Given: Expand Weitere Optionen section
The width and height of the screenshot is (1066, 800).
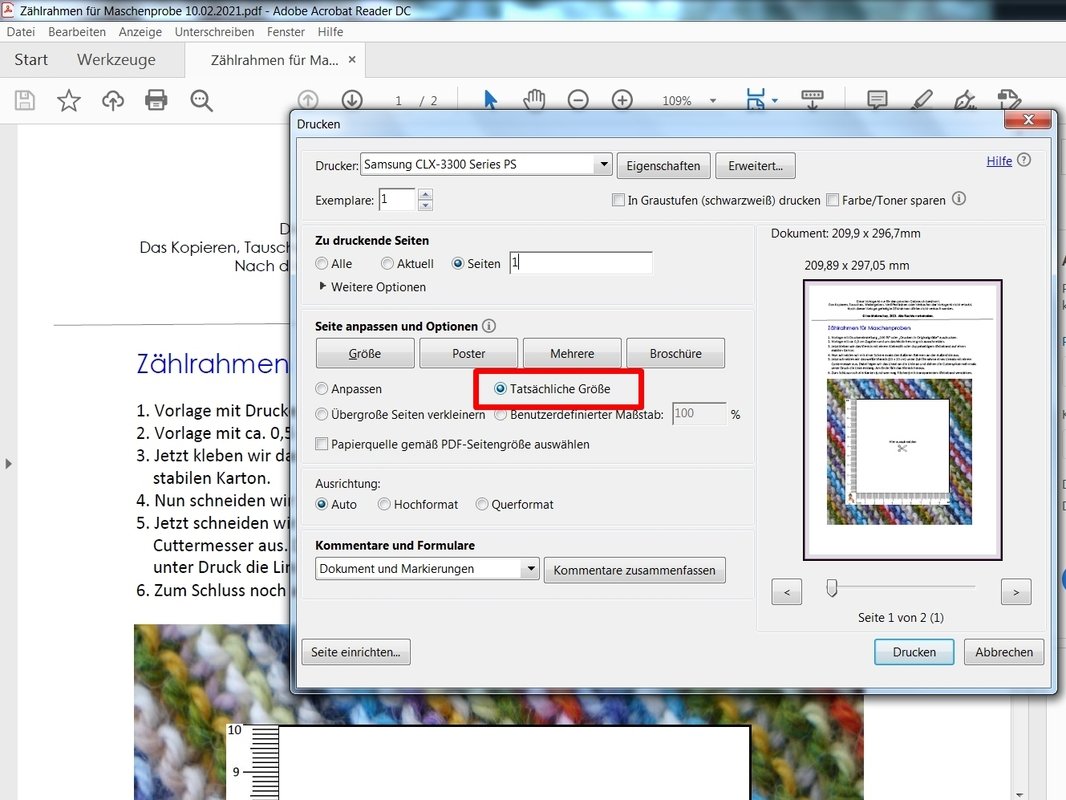Looking at the screenshot, I should 323,287.
